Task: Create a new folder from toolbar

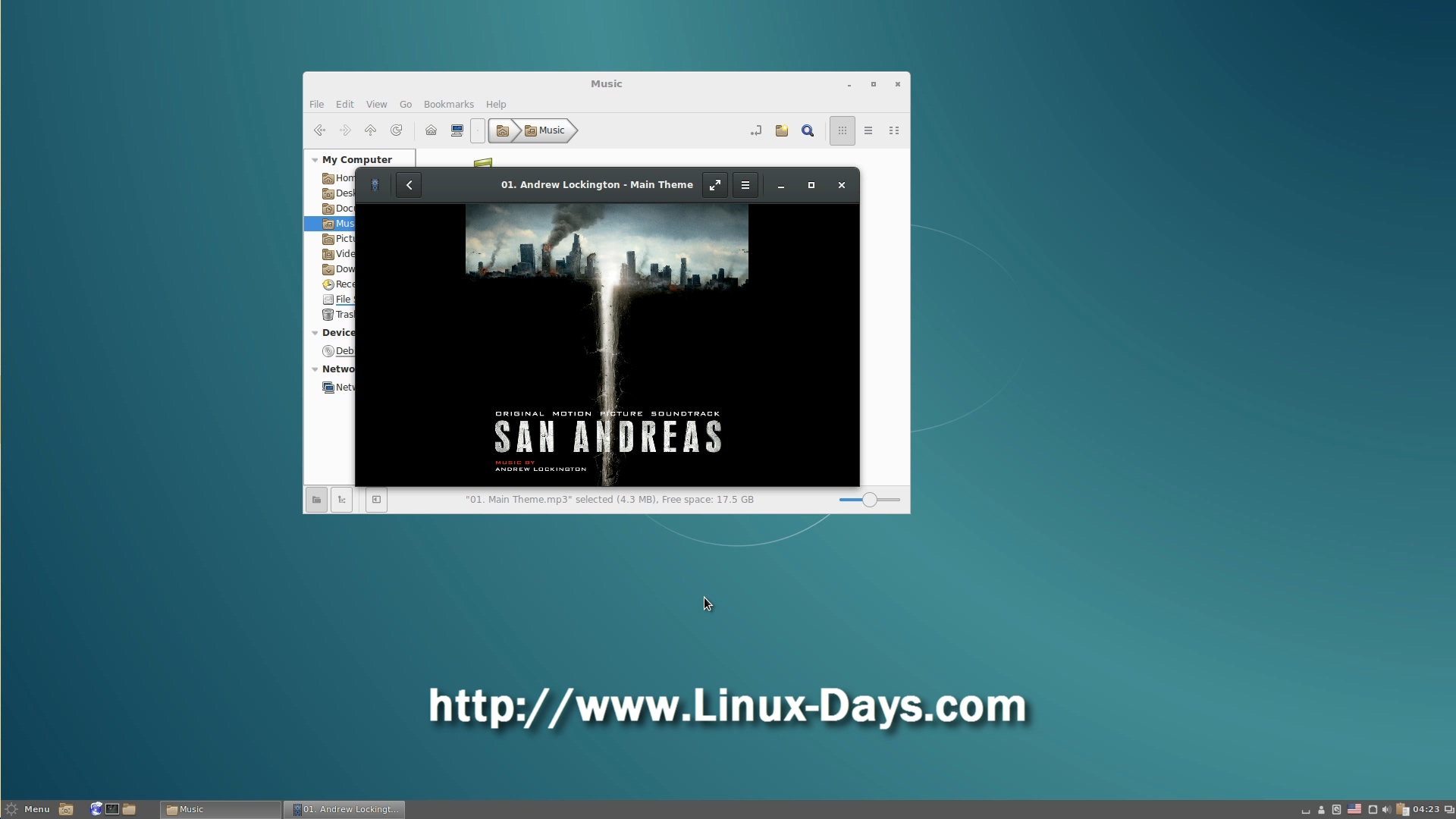Action: point(782,130)
